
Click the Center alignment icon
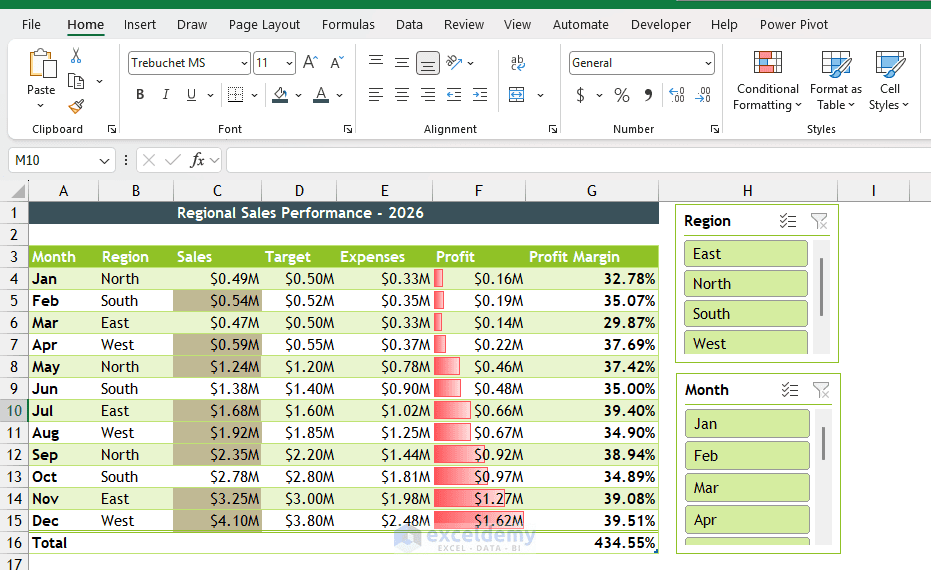click(x=402, y=94)
